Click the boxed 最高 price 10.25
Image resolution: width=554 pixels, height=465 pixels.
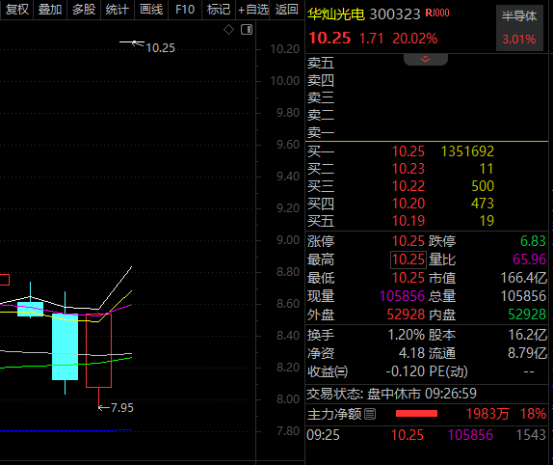pos(408,260)
